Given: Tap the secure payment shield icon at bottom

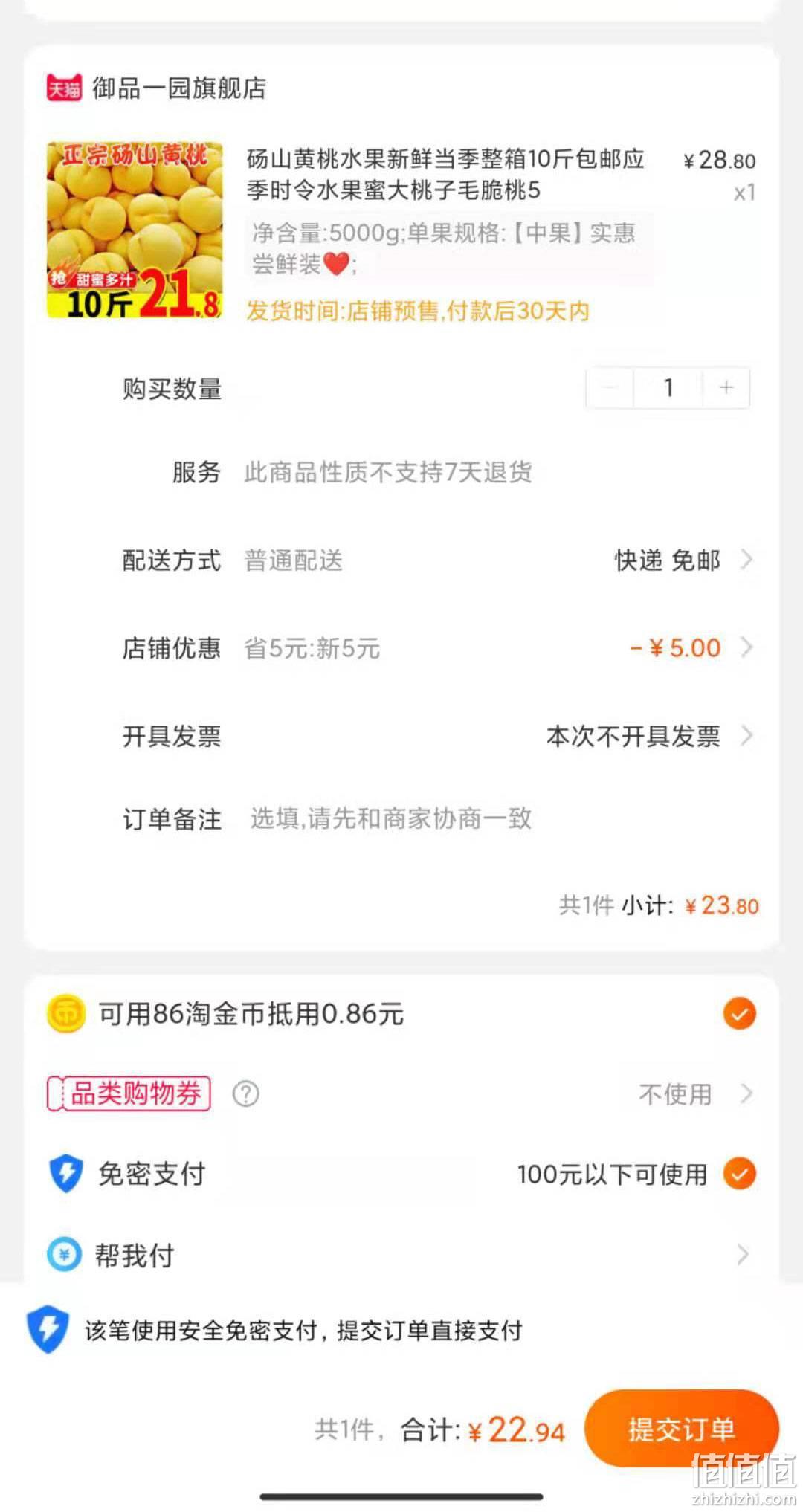Looking at the screenshot, I should pos(48,1329).
